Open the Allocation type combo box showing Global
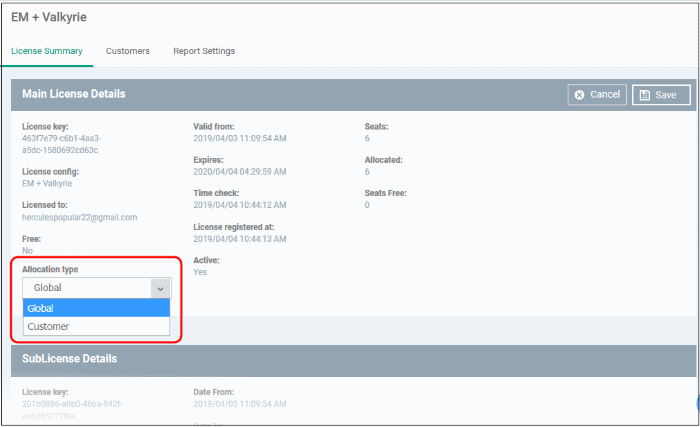Viewport: 700px width, 427px height. pos(97,288)
